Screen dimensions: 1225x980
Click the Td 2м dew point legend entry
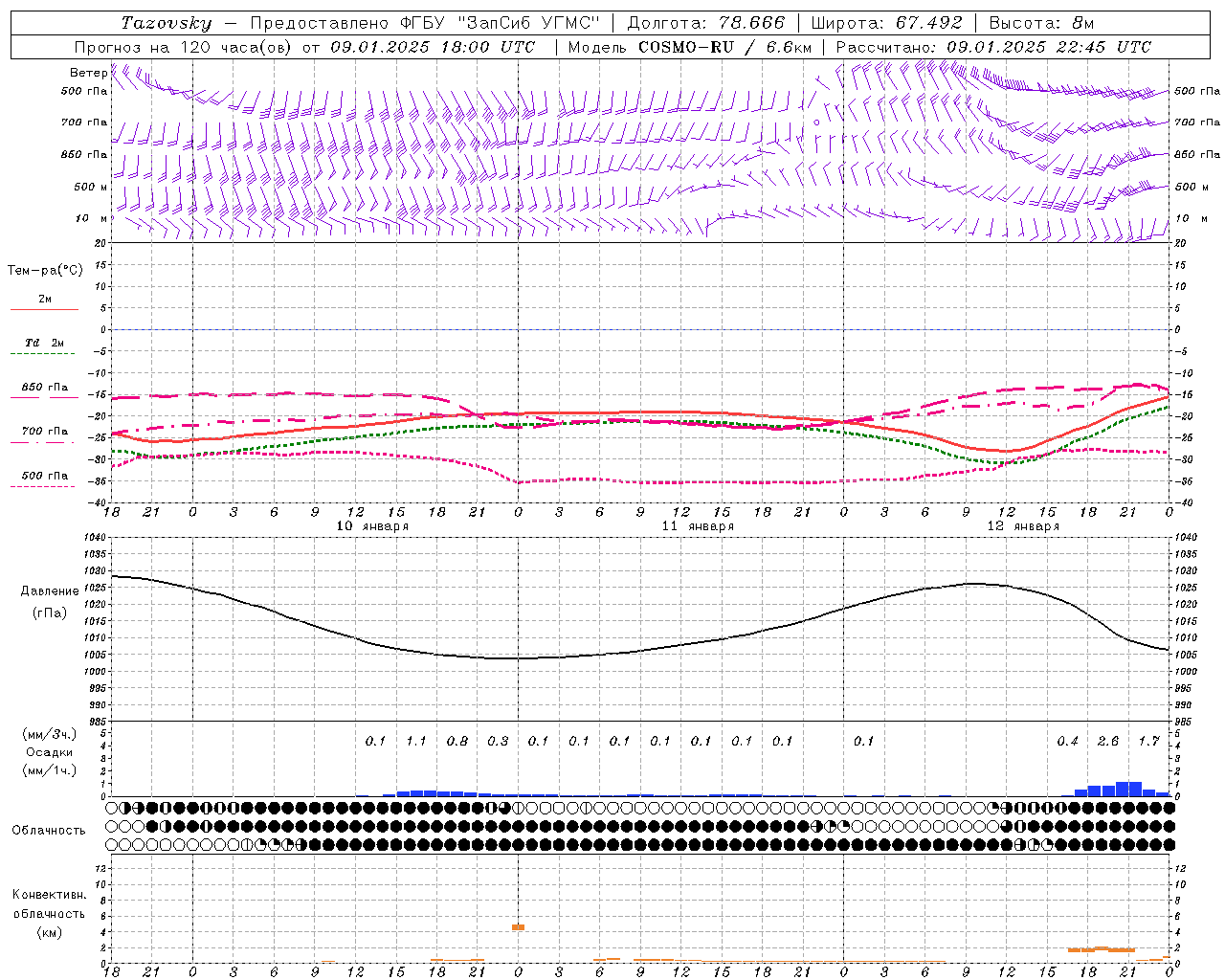coord(45,343)
